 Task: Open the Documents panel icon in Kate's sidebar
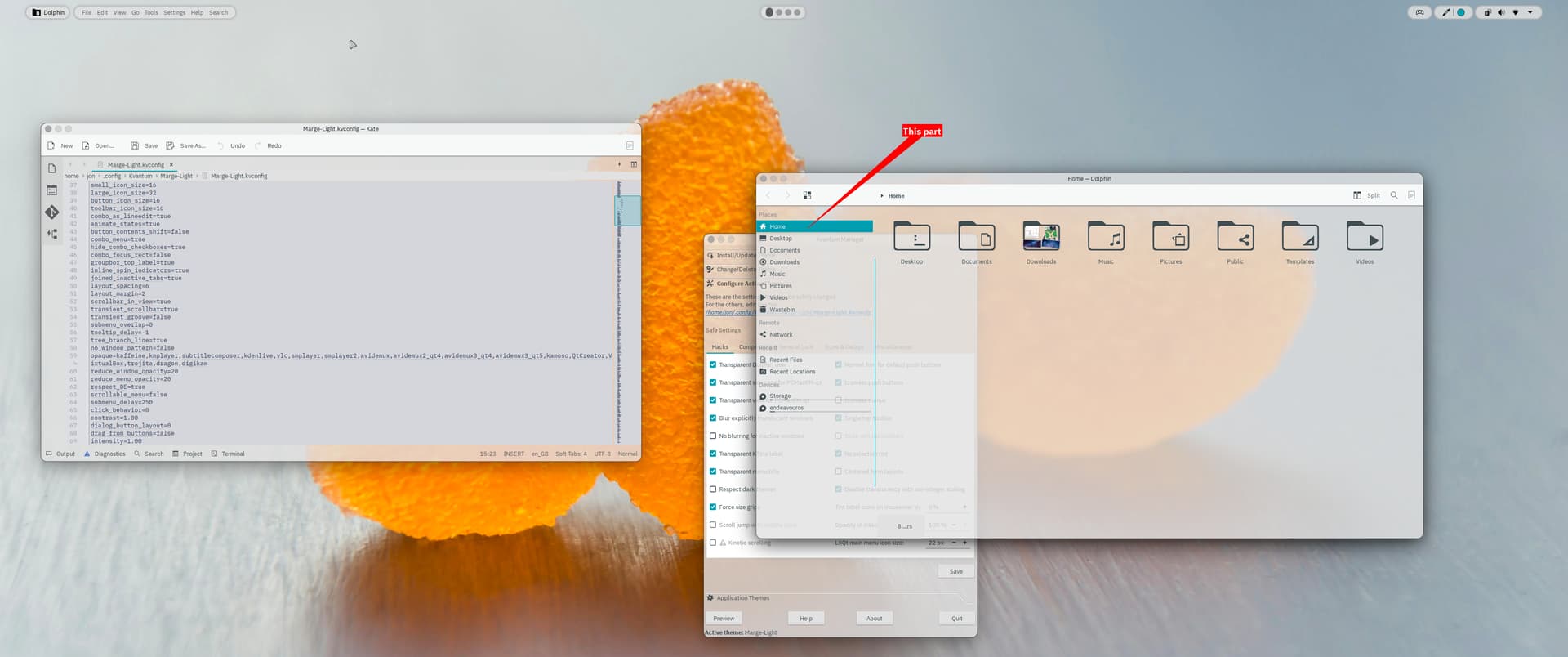pos(51,168)
